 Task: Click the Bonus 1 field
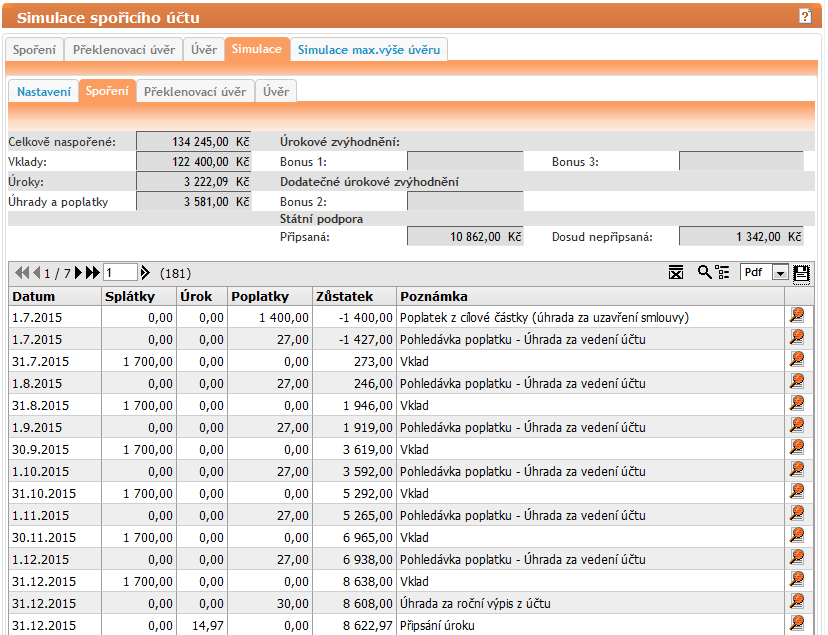[465, 162]
